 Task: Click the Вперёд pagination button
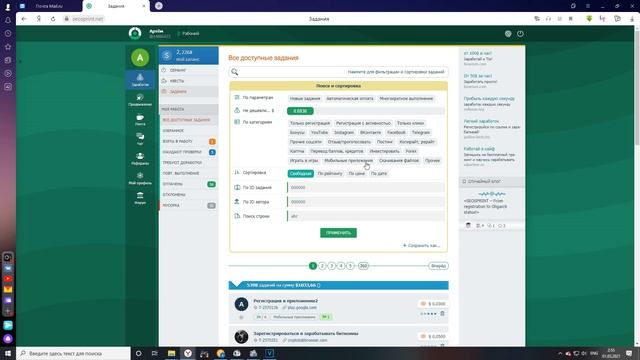point(438,266)
